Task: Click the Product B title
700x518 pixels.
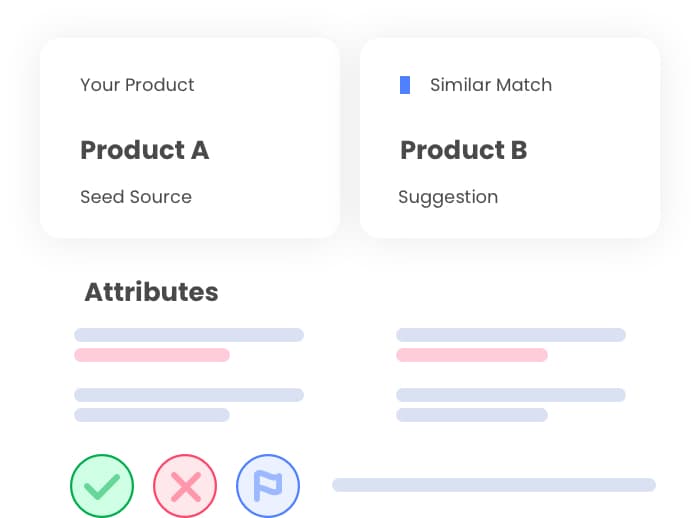Action: point(463,150)
